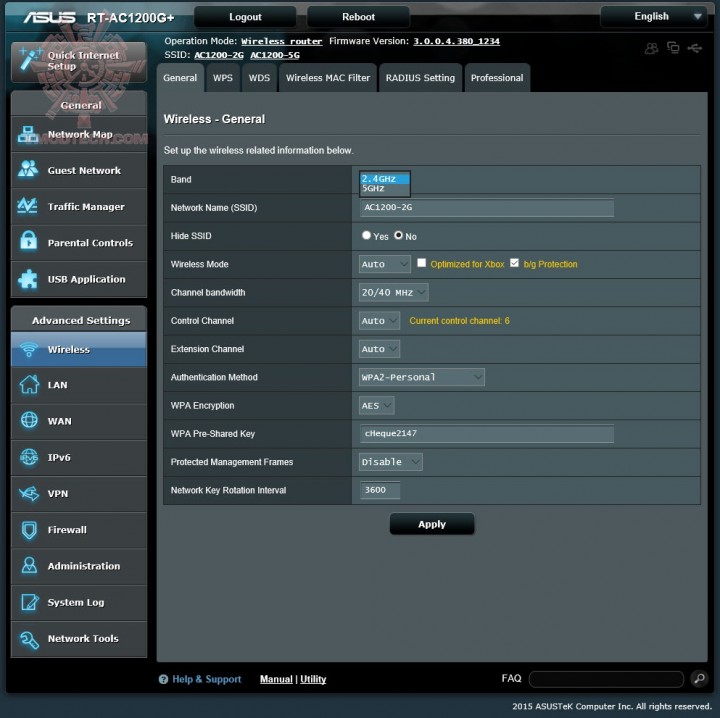Click the FAQ search magnifier icon
The image size is (720, 718).
pos(700,678)
